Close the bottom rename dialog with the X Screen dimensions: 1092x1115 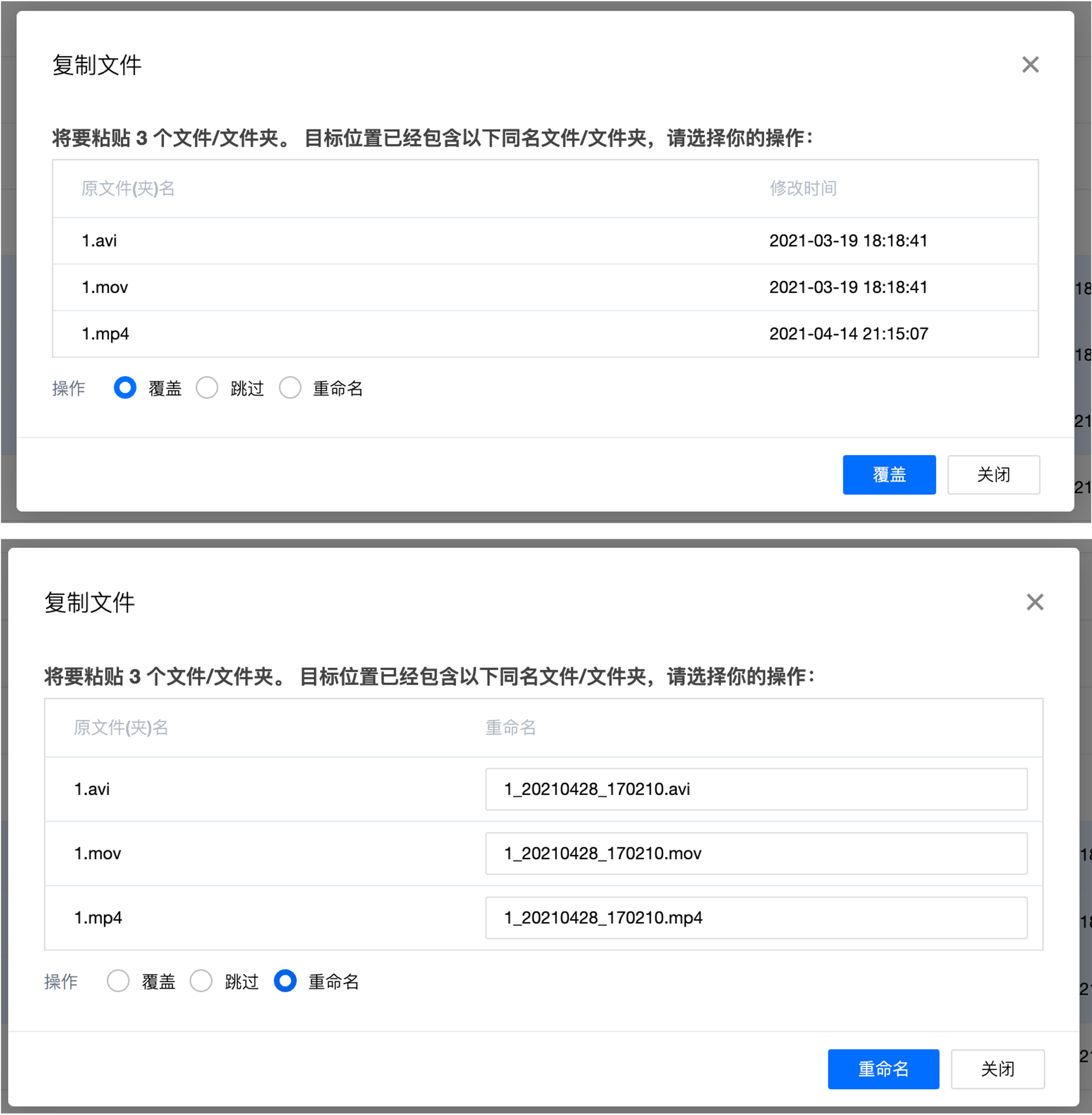coord(1035,602)
